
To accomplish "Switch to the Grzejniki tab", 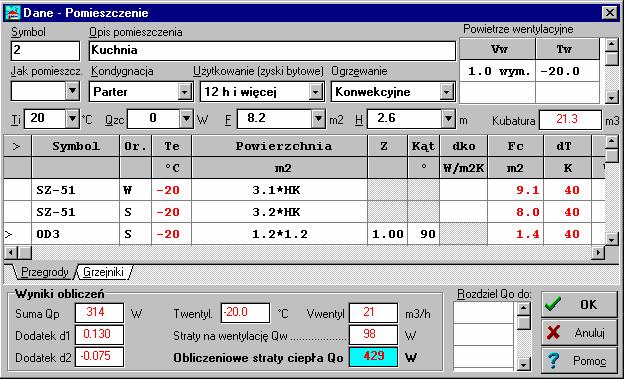I will (103, 272).
